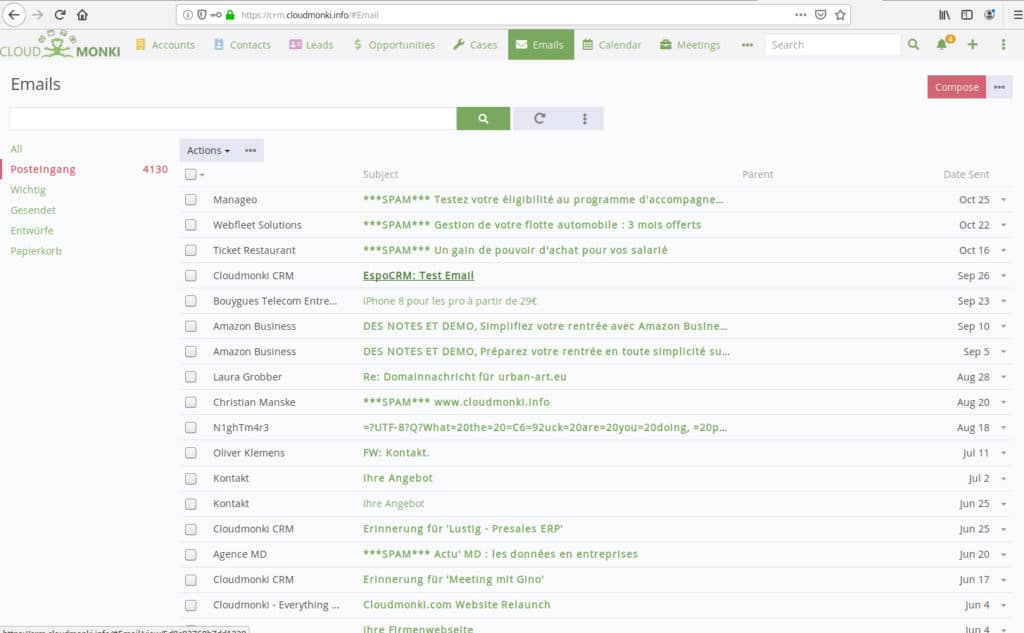Open row menu for the Oct 25 email
This screenshot has height=633, width=1024.
(x=1003, y=199)
